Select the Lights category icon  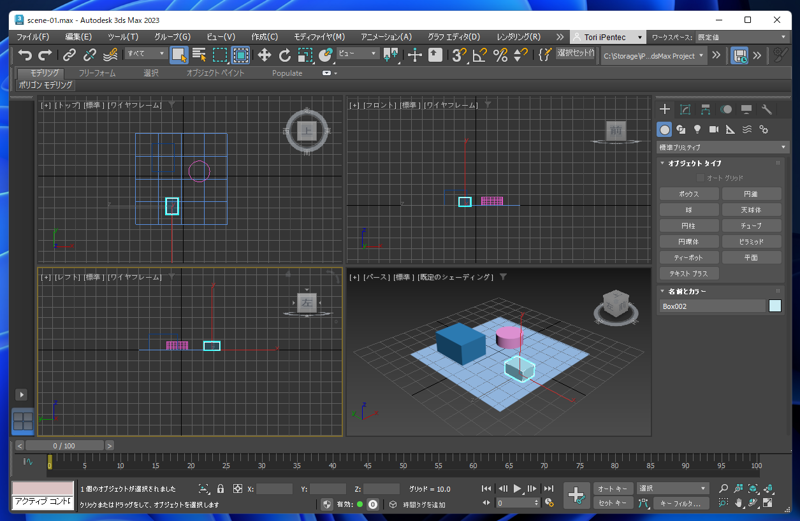(x=697, y=130)
